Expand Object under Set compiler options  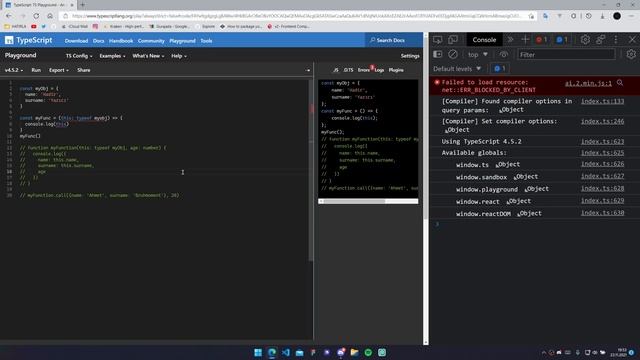(x=457, y=130)
